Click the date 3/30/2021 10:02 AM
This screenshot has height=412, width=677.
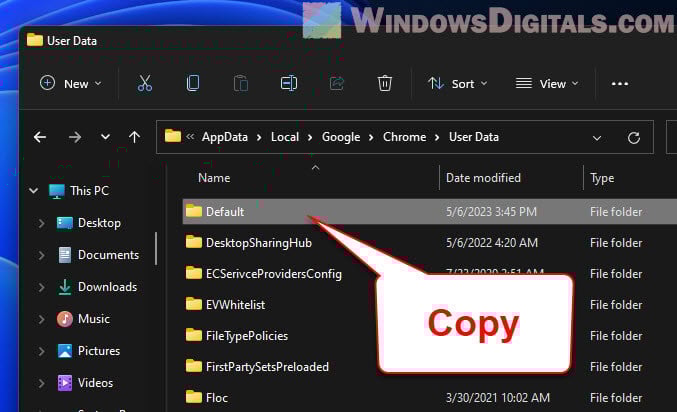tap(498, 398)
